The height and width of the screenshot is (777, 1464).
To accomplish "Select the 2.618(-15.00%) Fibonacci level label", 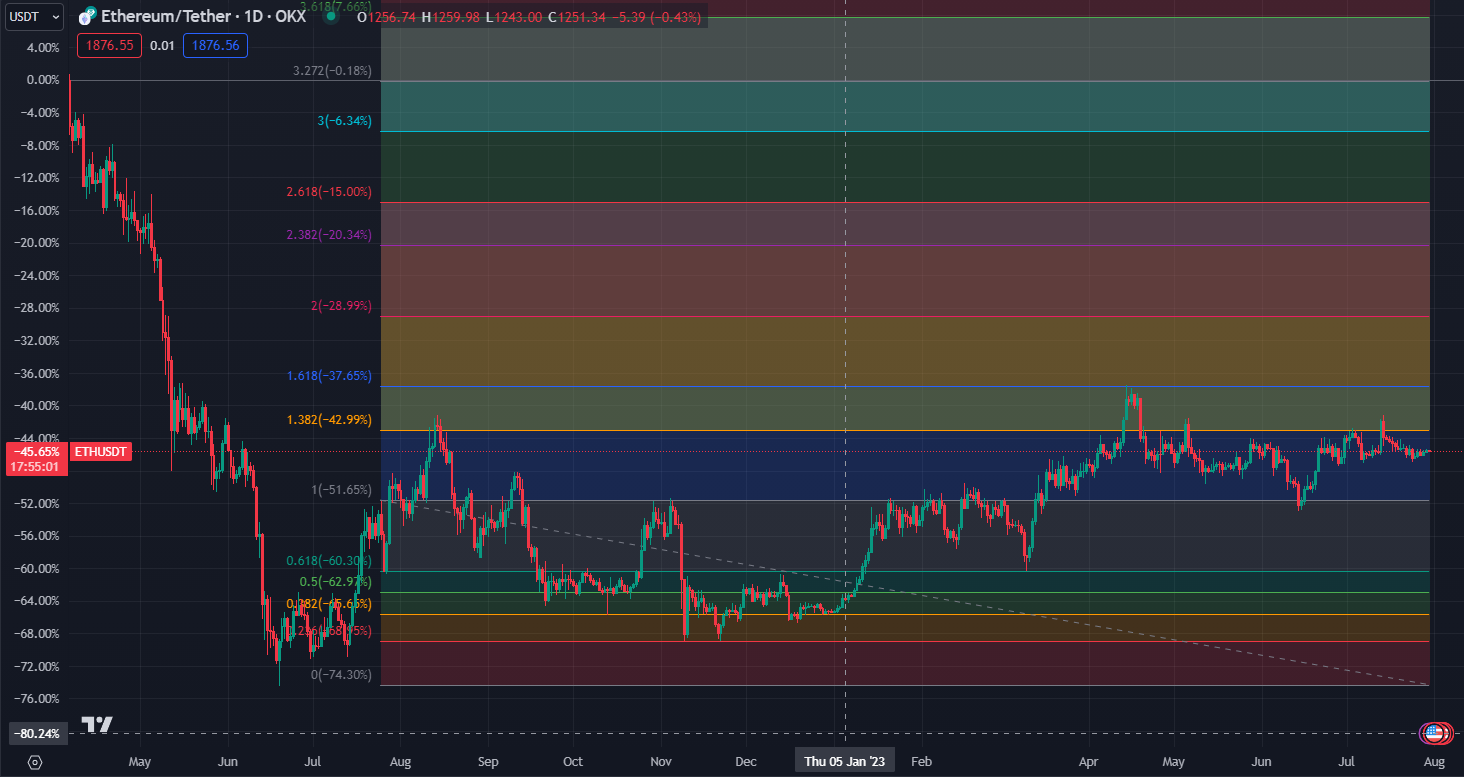I will pyautogui.click(x=329, y=192).
